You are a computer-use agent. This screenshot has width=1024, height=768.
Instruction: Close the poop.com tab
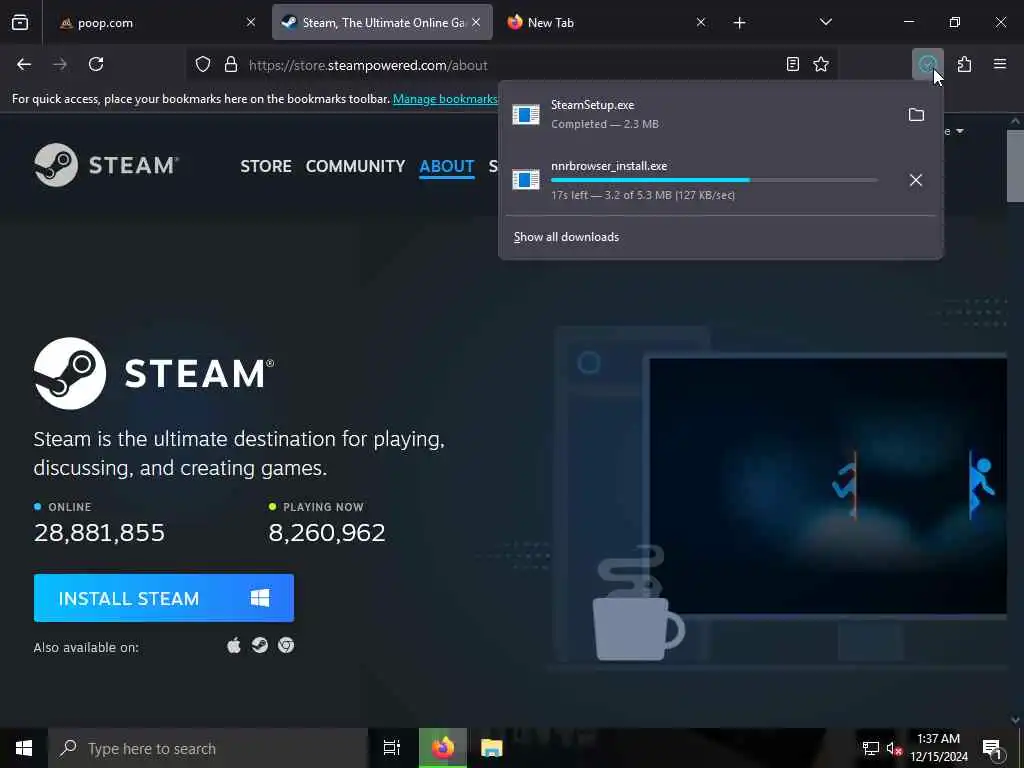click(x=251, y=23)
